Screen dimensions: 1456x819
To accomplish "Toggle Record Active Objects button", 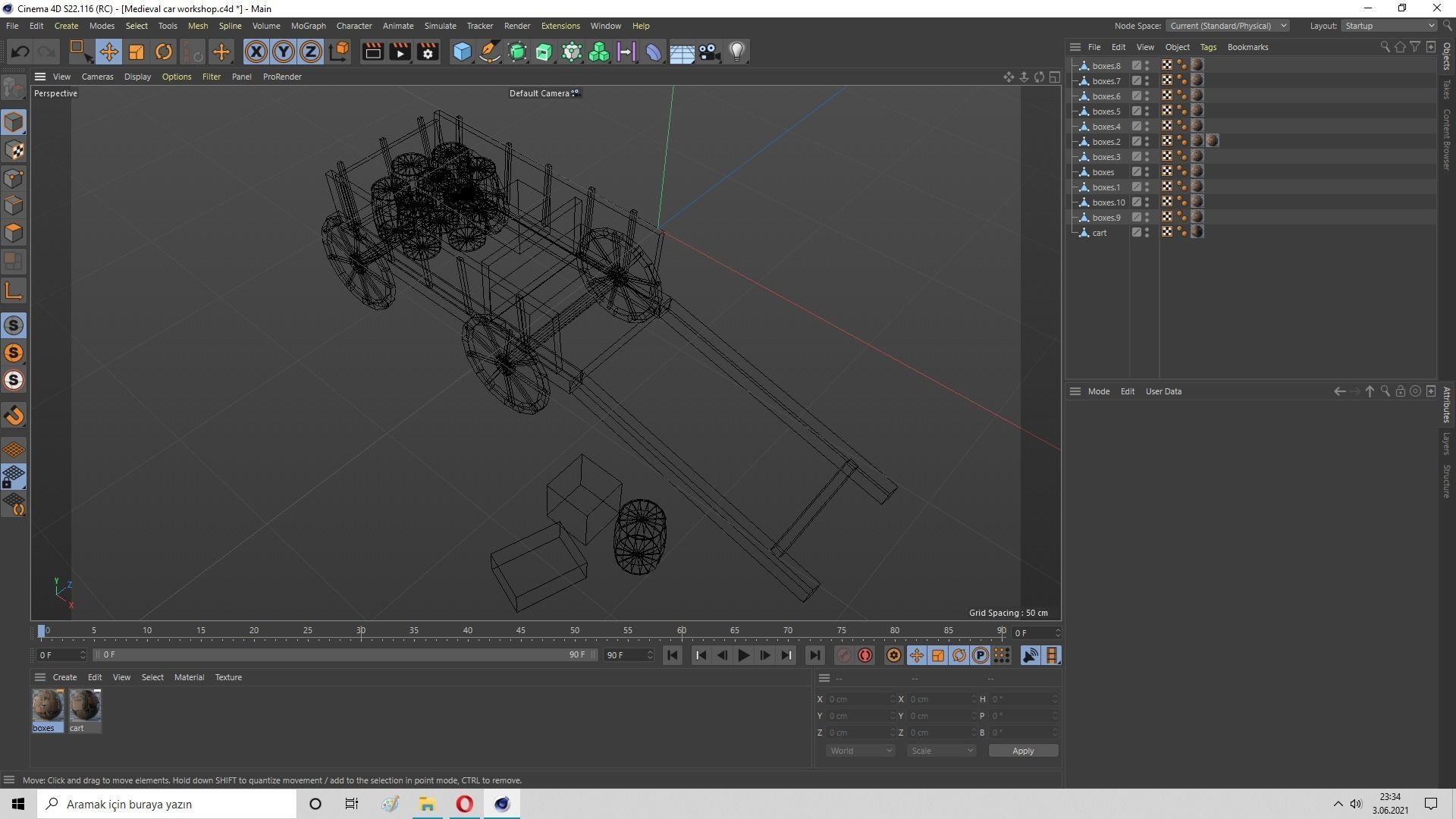I will tap(843, 655).
